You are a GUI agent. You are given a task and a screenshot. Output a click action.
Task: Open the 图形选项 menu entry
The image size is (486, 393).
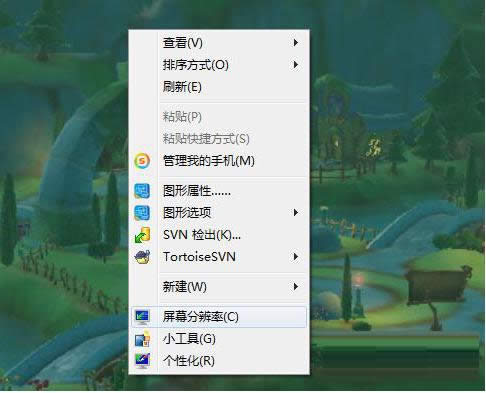pyautogui.click(x=219, y=213)
